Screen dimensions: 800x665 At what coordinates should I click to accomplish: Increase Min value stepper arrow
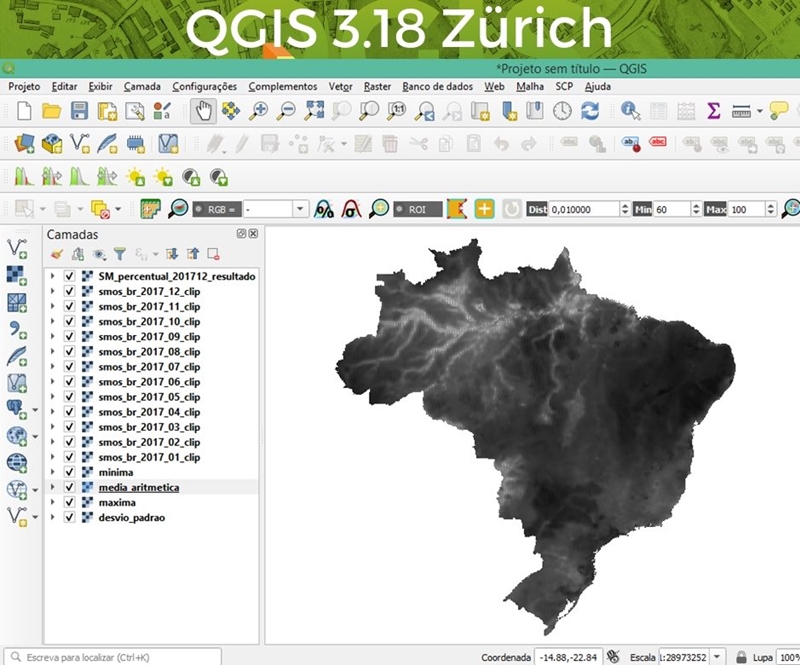pyautogui.click(x=696, y=205)
